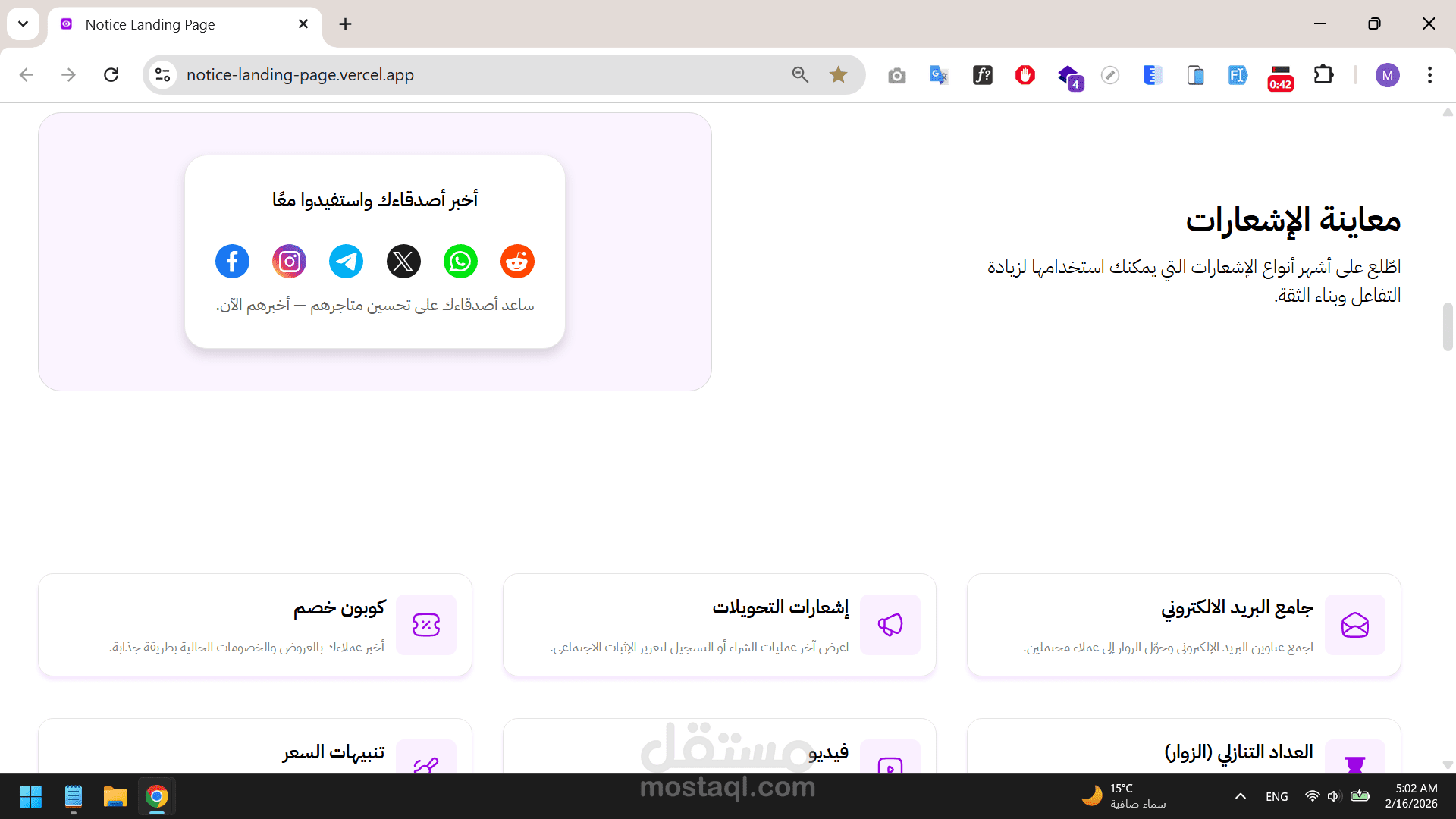Open the coupon discount card title
The width and height of the screenshot is (1456, 819).
pyautogui.click(x=339, y=607)
